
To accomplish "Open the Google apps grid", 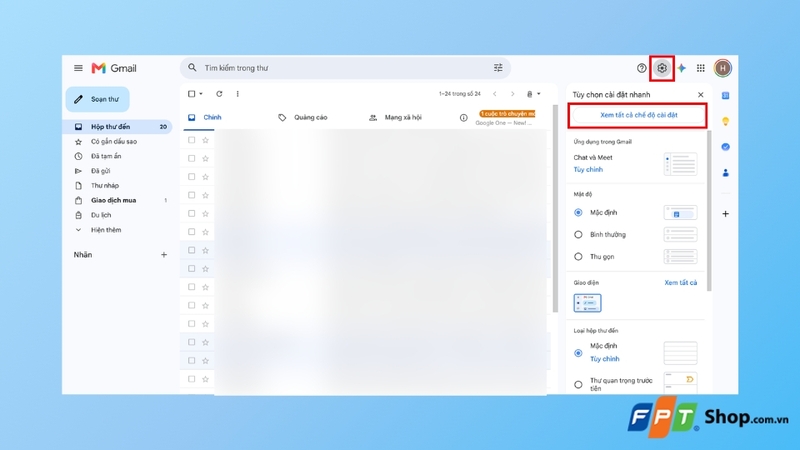I will pos(701,68).
